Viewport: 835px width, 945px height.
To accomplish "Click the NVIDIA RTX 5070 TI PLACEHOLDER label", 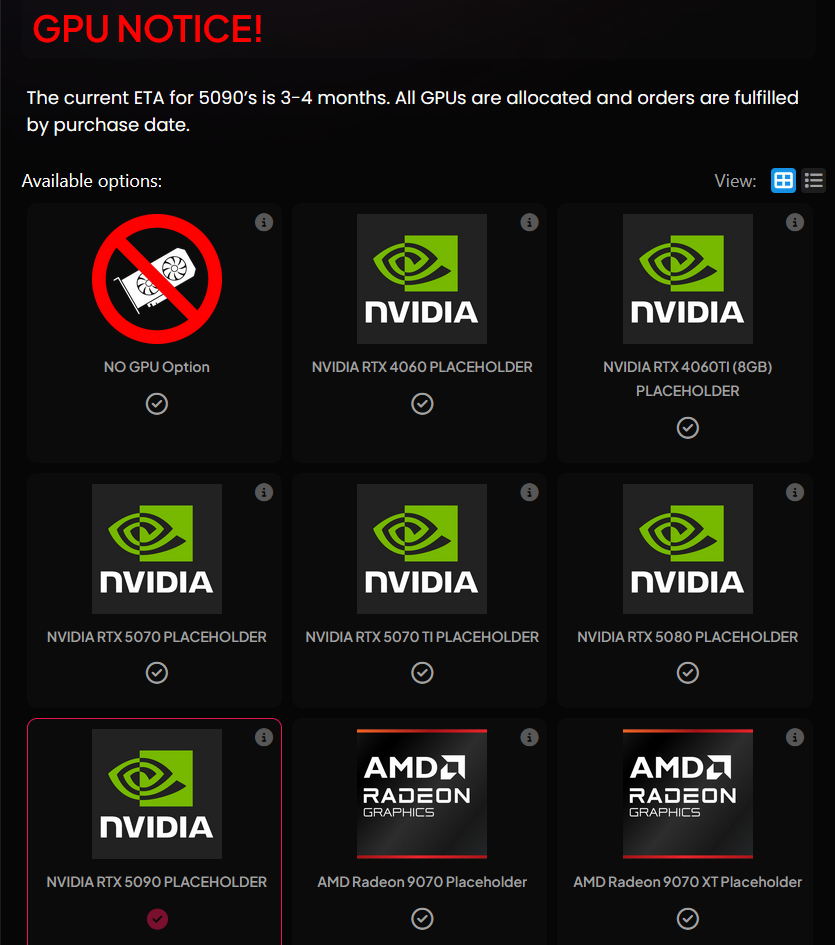I will click(x=422, y=637).
